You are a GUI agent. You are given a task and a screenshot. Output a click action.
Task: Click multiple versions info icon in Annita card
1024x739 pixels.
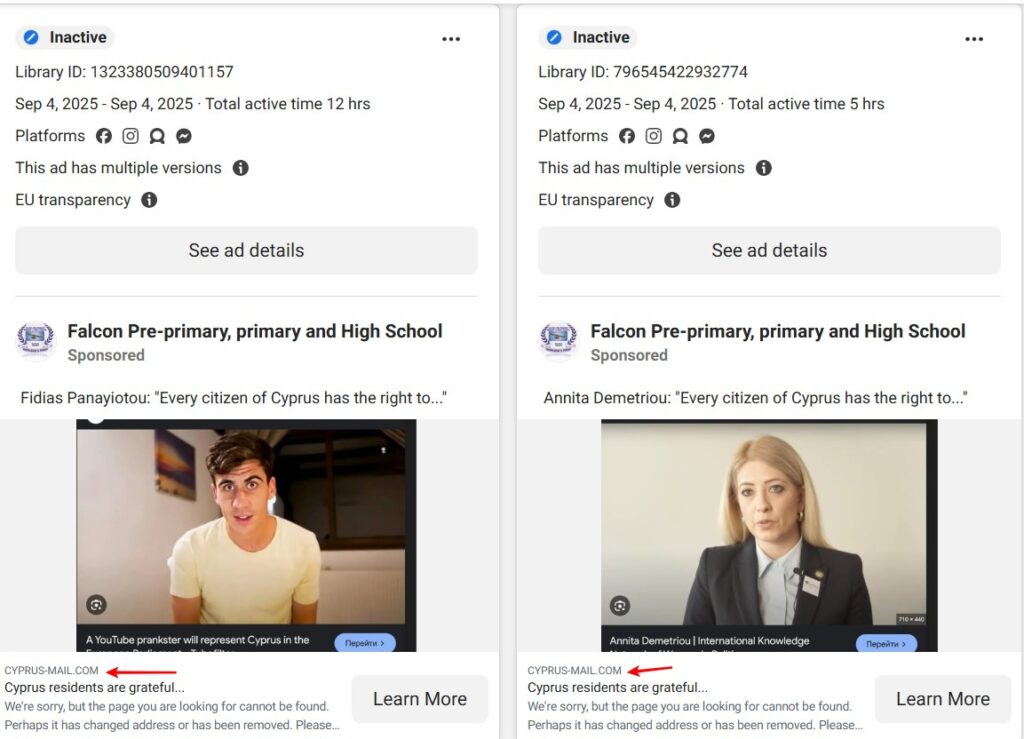point(763,168)
